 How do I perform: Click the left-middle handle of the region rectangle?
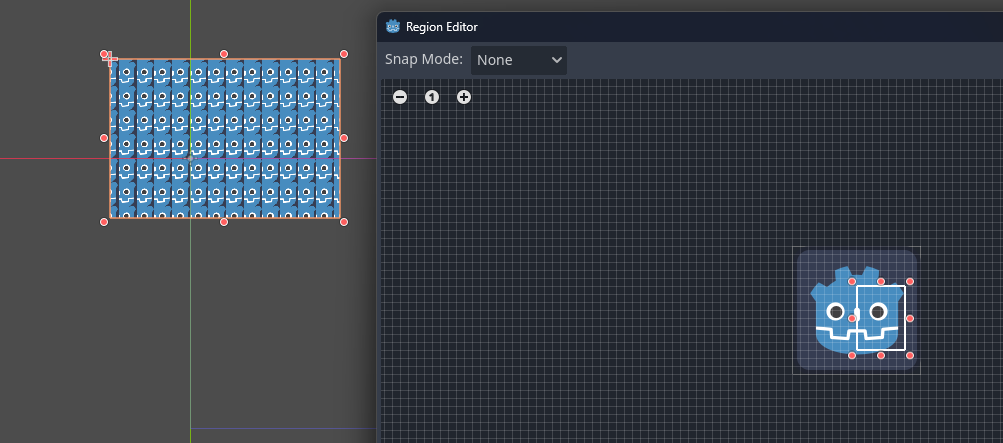tap(852, 318)
